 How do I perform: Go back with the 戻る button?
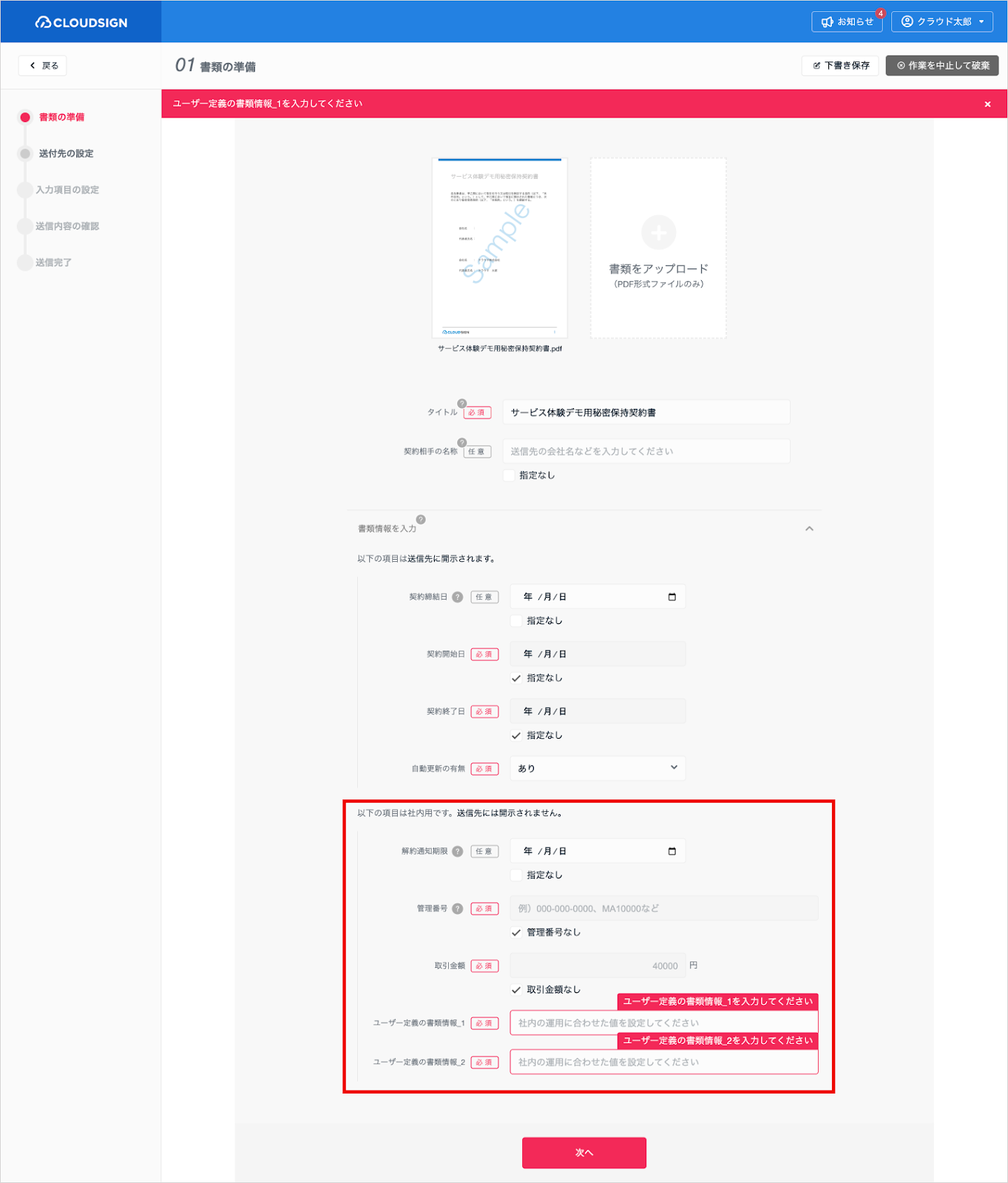click(43, 66)
